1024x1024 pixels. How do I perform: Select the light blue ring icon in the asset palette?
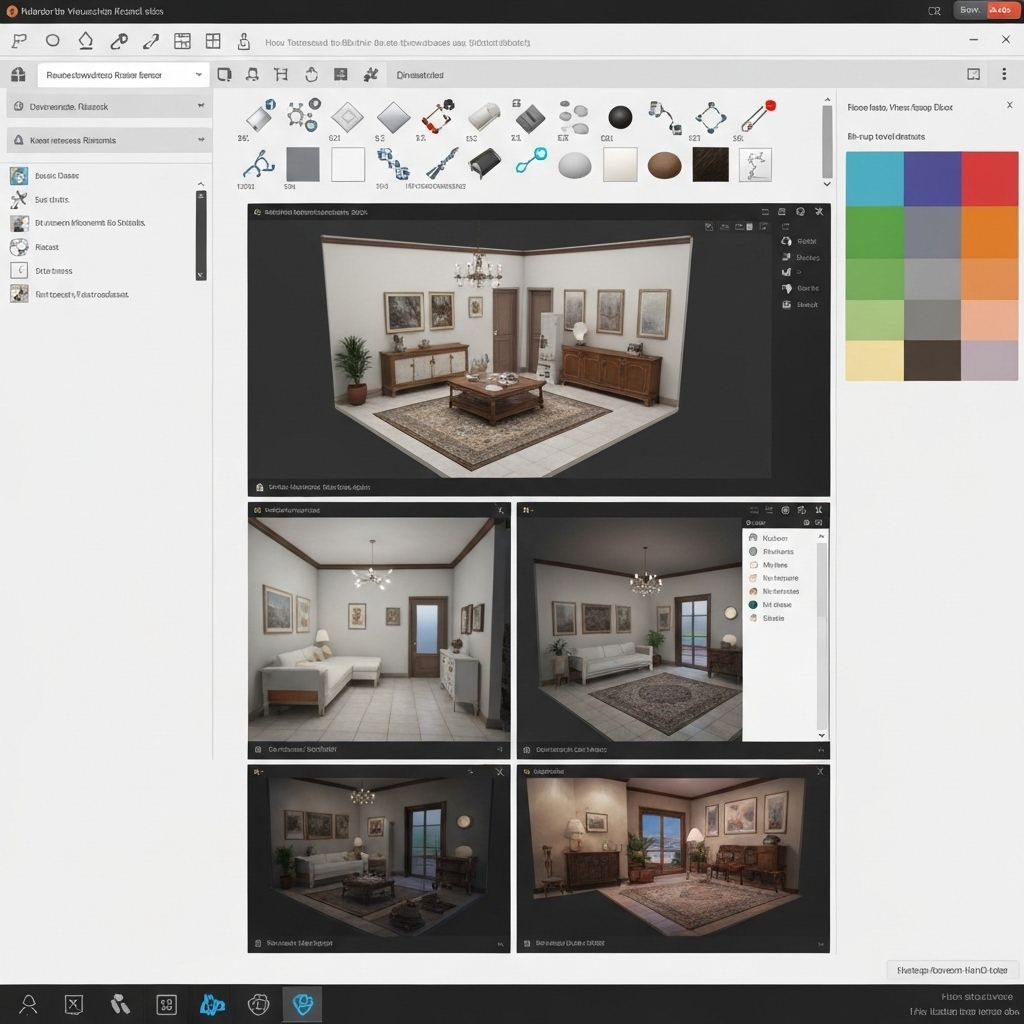tap(531, 160)
